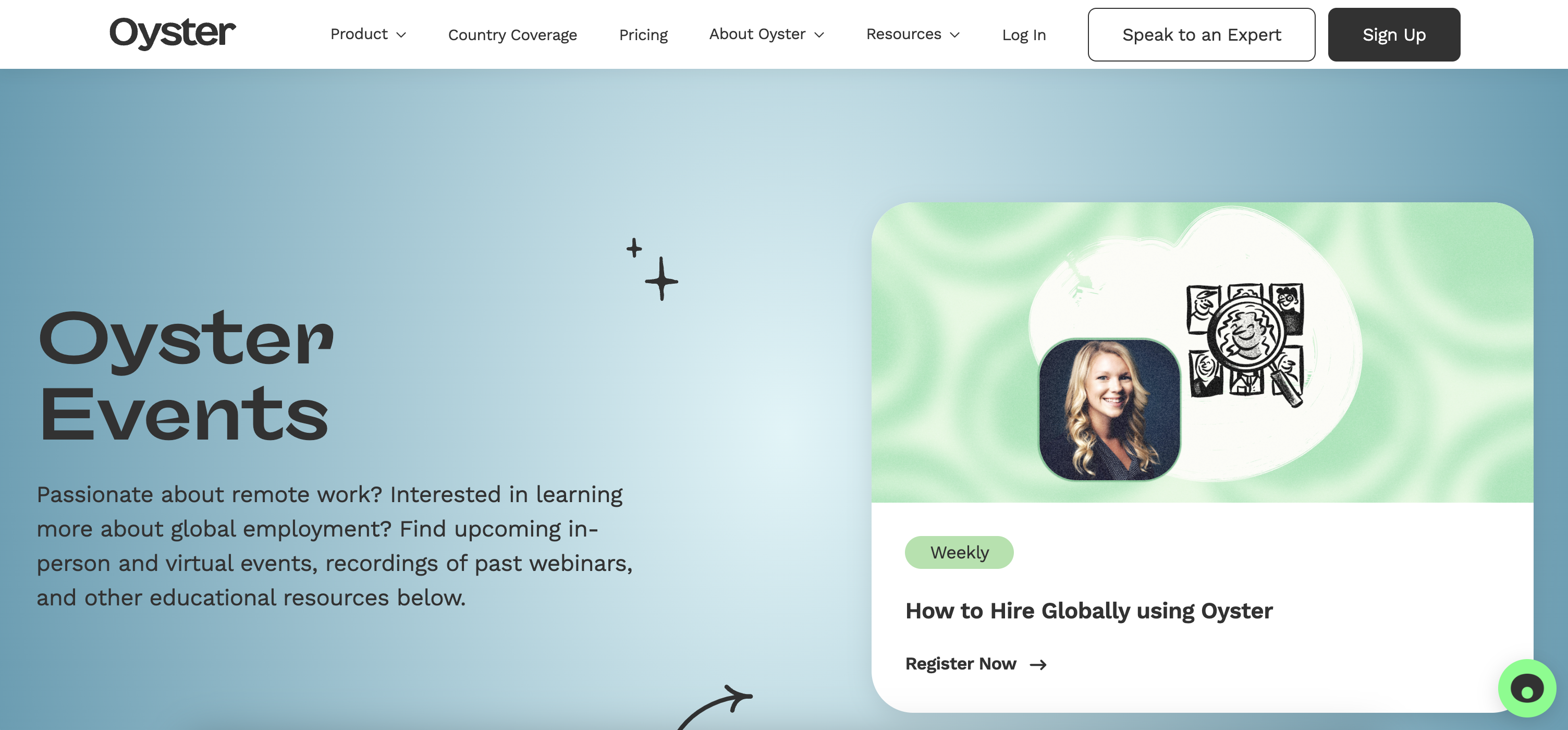
Task: Expand the Resources dropdown chevron
Action: 954,35
